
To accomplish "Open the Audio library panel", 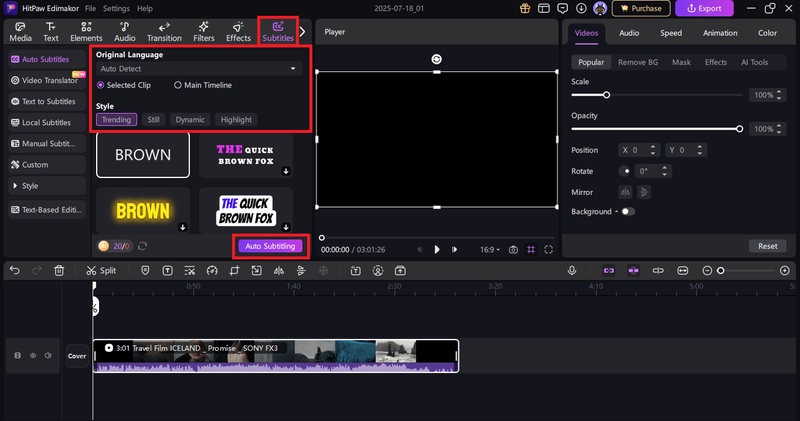I will 124,32.
